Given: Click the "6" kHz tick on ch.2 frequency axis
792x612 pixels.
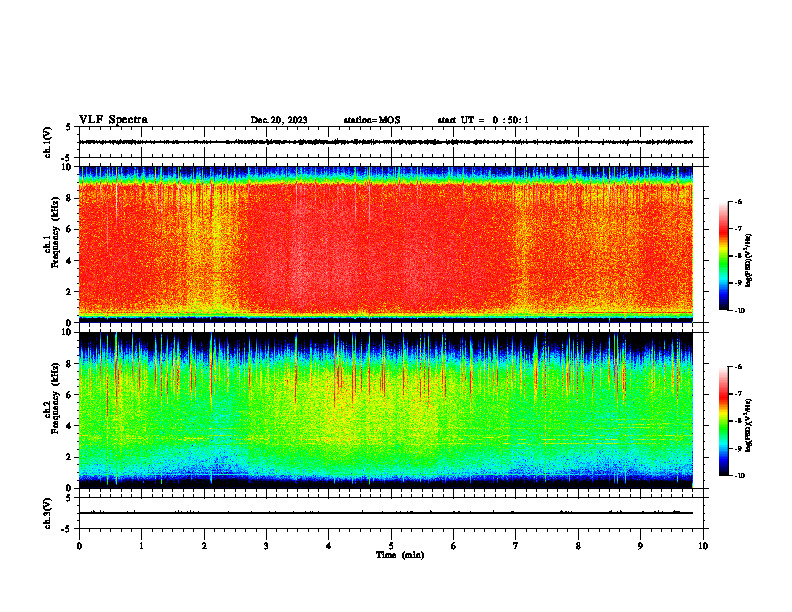Looking at the screenshot, I should coord(70,395).
